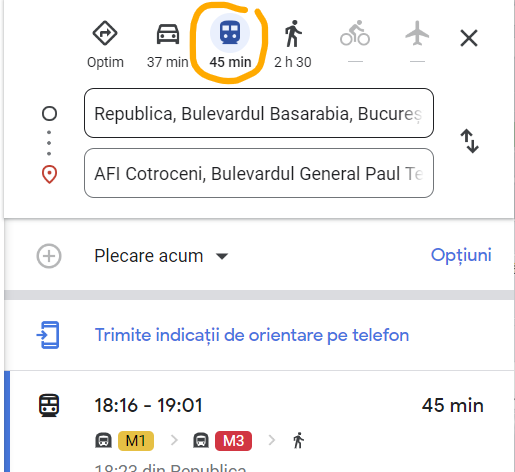The height and width of the screenshot is (472, 515).
Task: Open the Plecare acum dropdown
Action: pyautogui.click(x=161, y=256)
